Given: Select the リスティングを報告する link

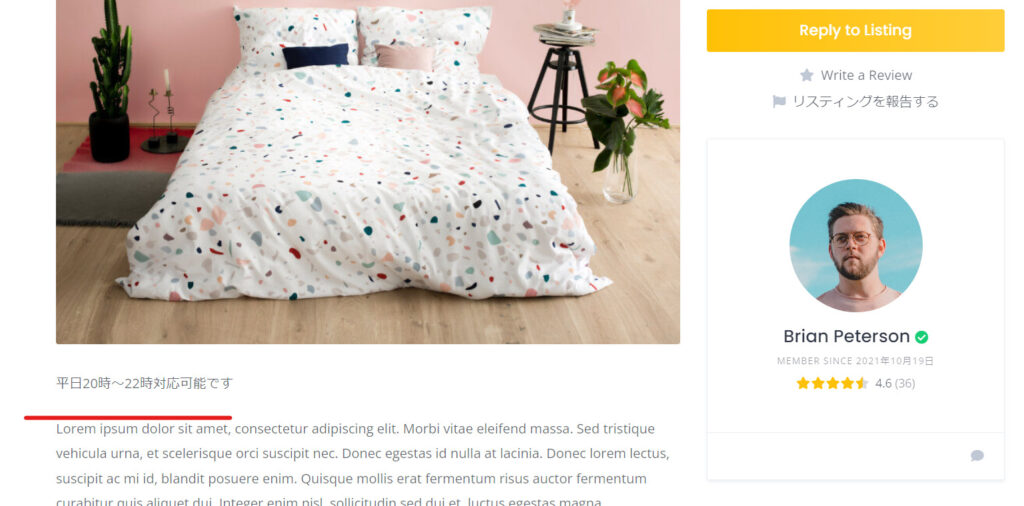Looking at the screenshot, I should 865,101.
